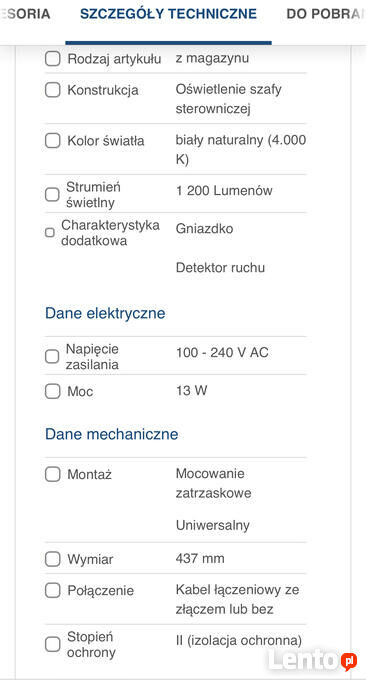Viewport: 366px width, 680px height.
Task: Check the Konstrukcja checkbox
Action: coord(52,90)
